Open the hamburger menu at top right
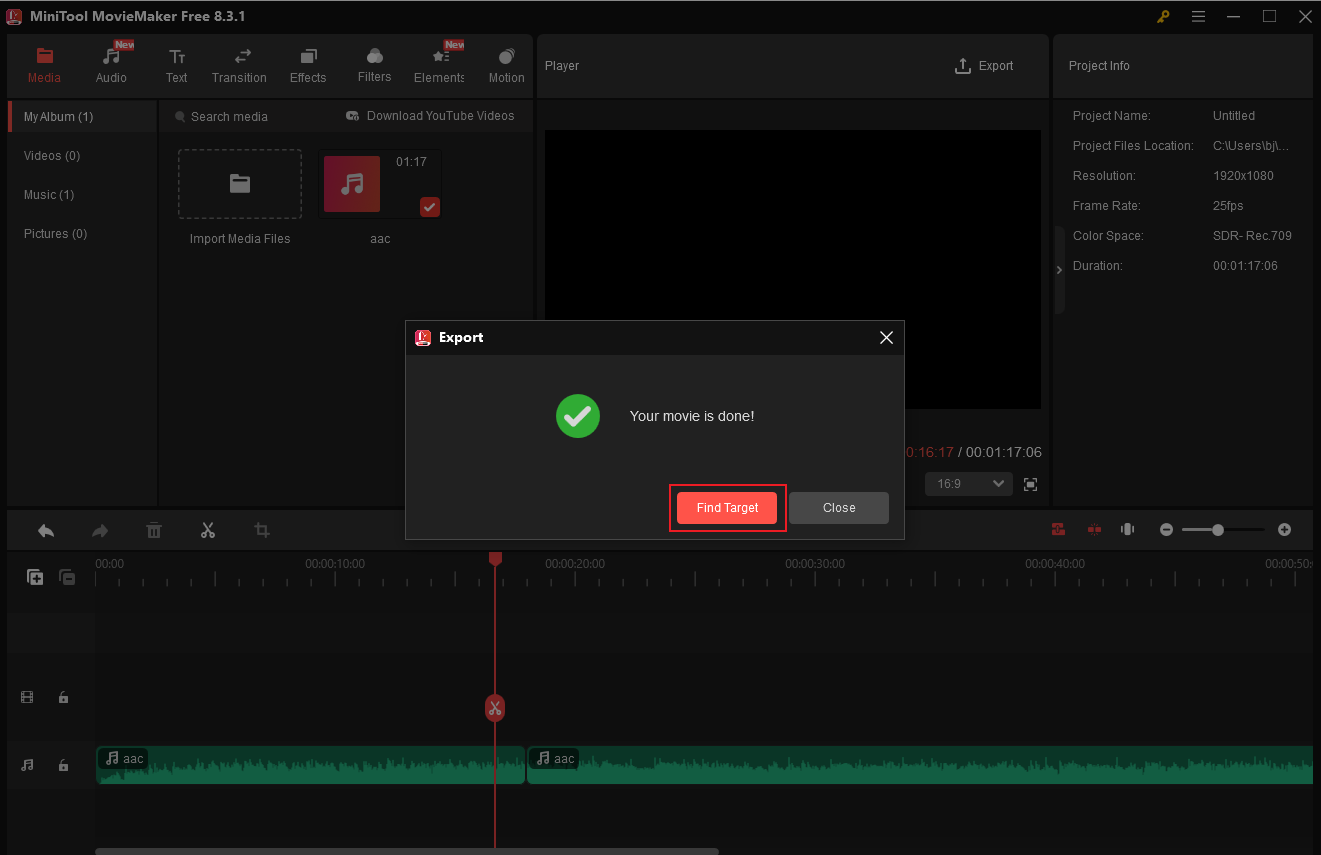This screenshot has height=855, width=1321. tap(1198, 16)
